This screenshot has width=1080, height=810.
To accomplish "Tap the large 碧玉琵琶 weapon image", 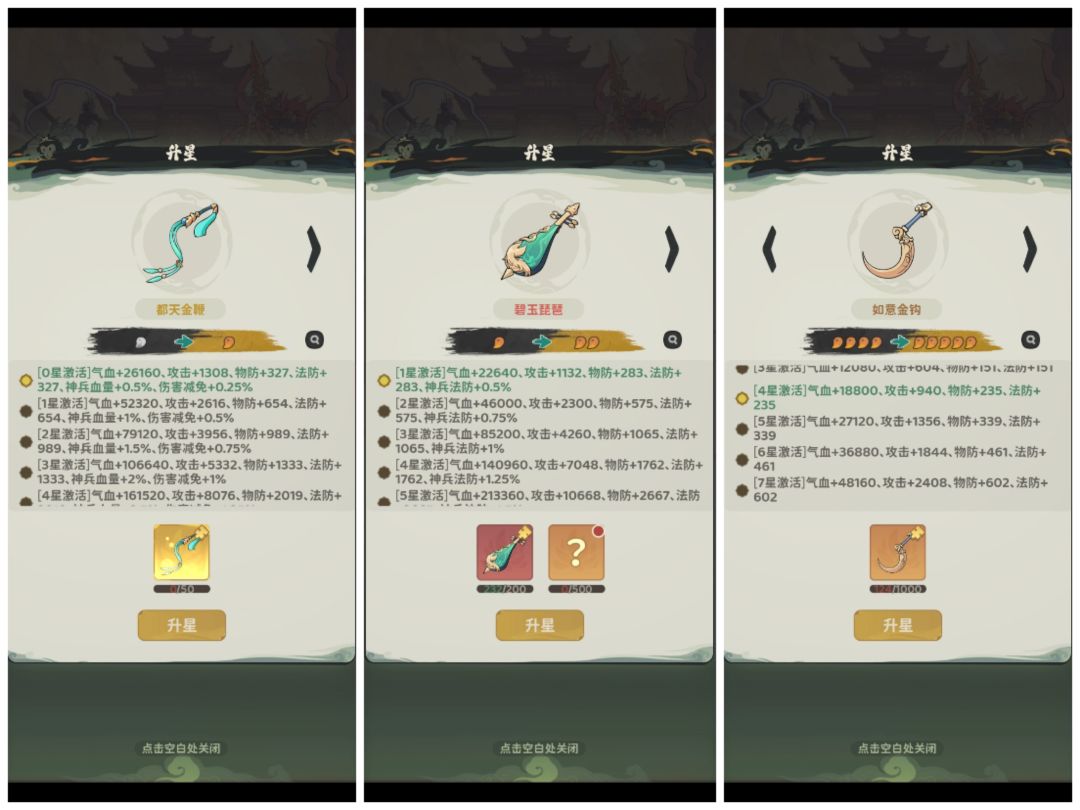I will [540, 241].
